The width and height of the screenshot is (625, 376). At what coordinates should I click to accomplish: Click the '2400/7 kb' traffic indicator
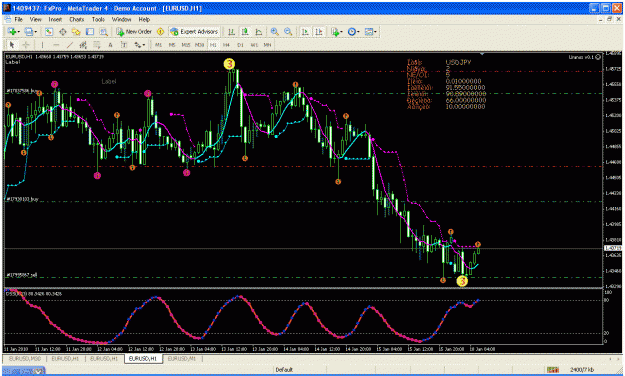582,370
